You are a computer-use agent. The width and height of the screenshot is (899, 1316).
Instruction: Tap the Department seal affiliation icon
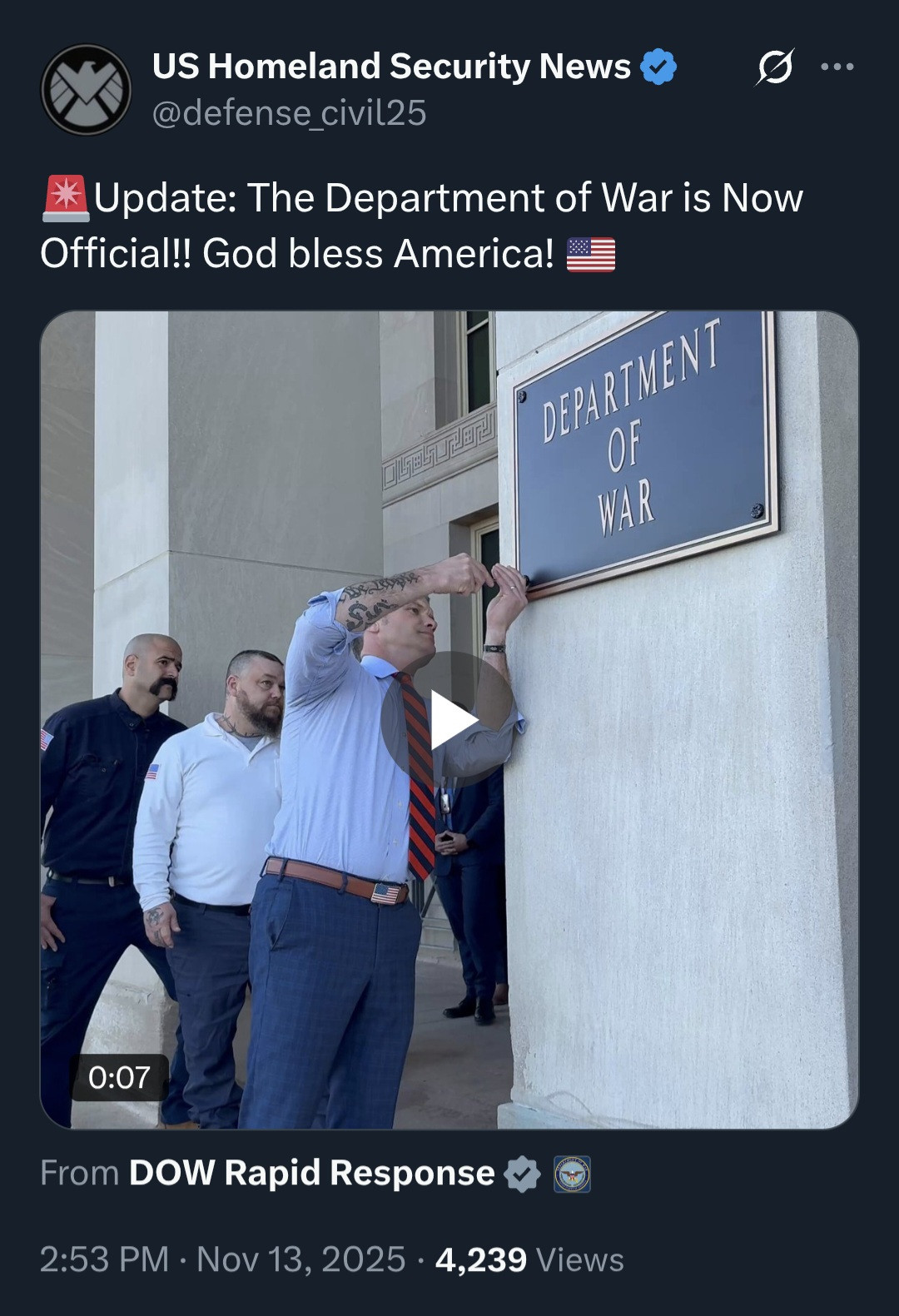tap(572, 1174)
